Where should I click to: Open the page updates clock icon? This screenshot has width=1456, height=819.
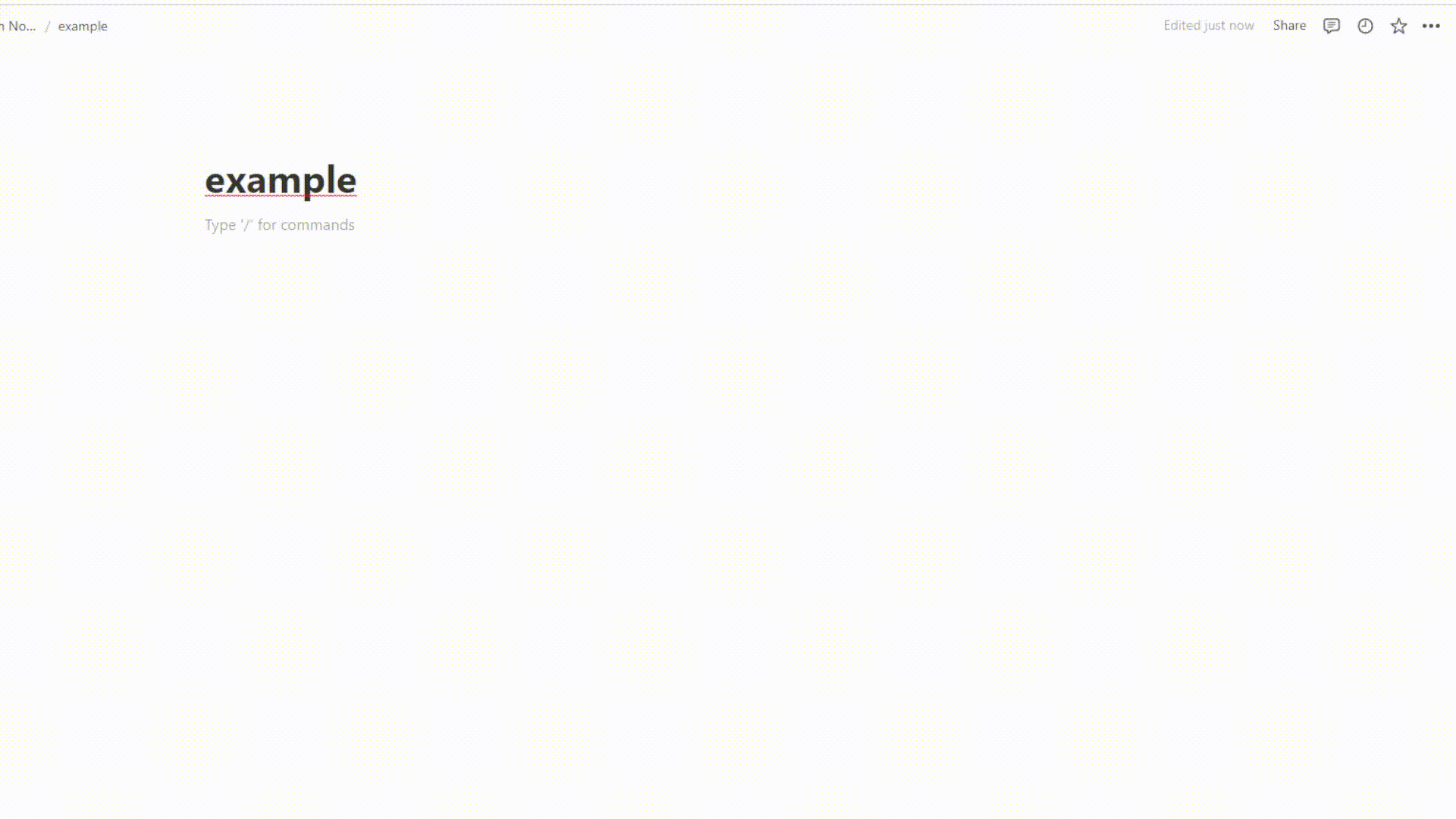[x=1365, y=26]
